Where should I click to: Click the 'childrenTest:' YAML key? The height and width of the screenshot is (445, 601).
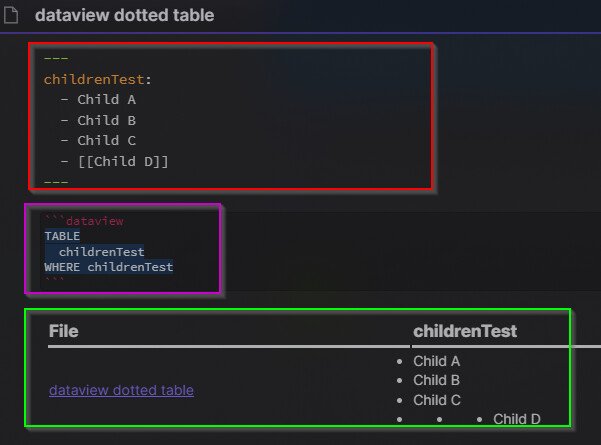click(x=98, y=79)
